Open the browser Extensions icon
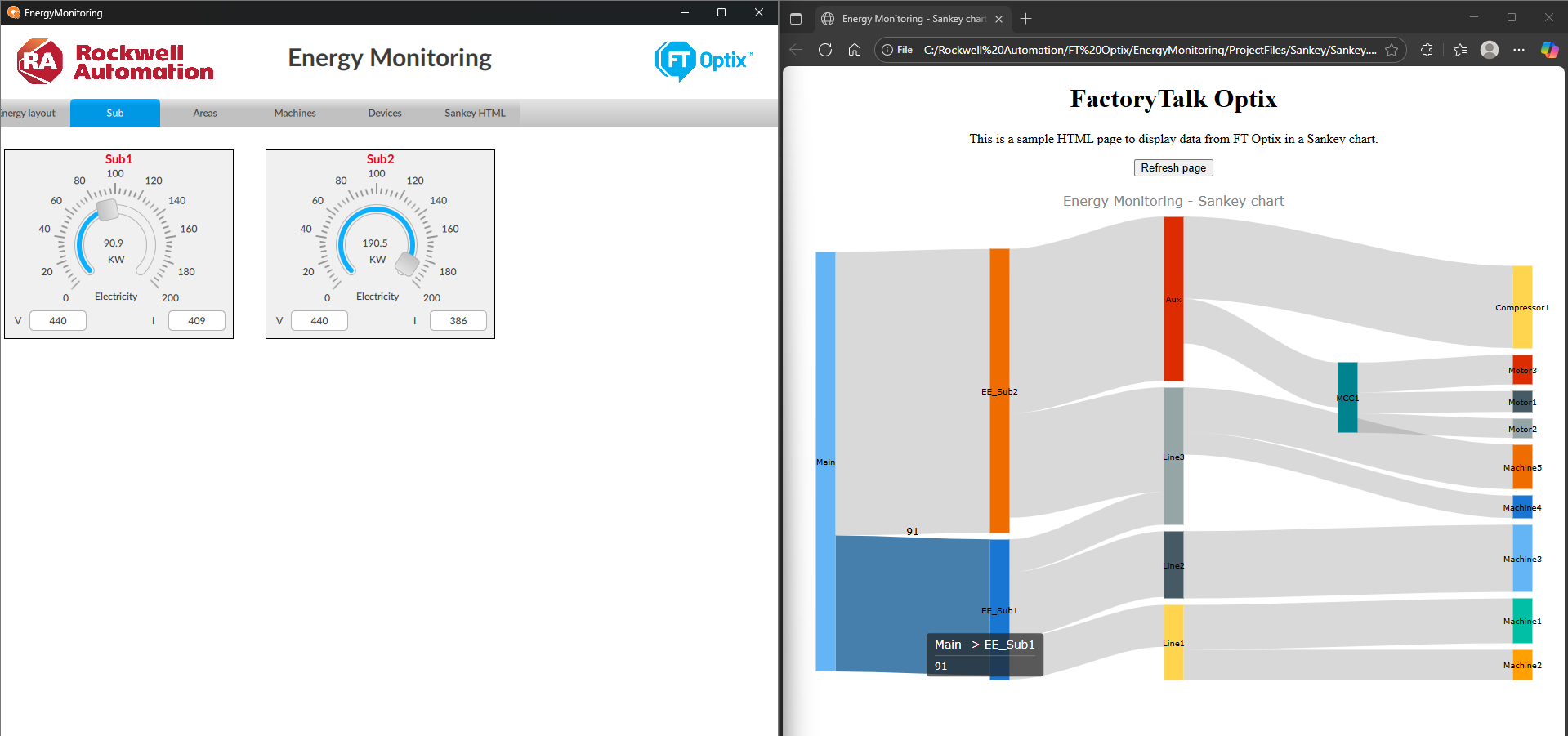The width and height of the screenshot is (1568, 736). click(1427, 50)
